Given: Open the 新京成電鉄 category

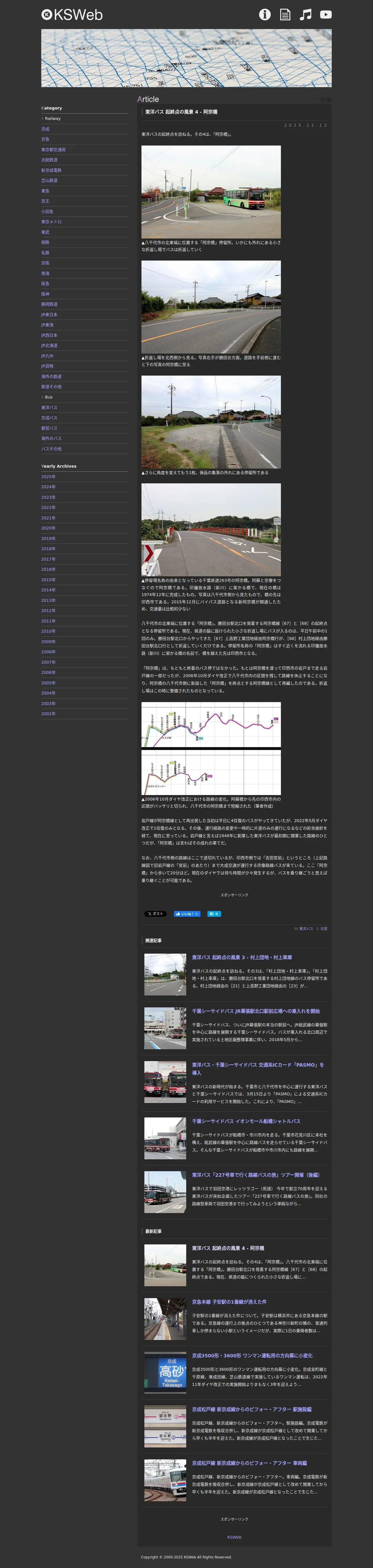Looking at the screenshot, I should pos(52,171).
